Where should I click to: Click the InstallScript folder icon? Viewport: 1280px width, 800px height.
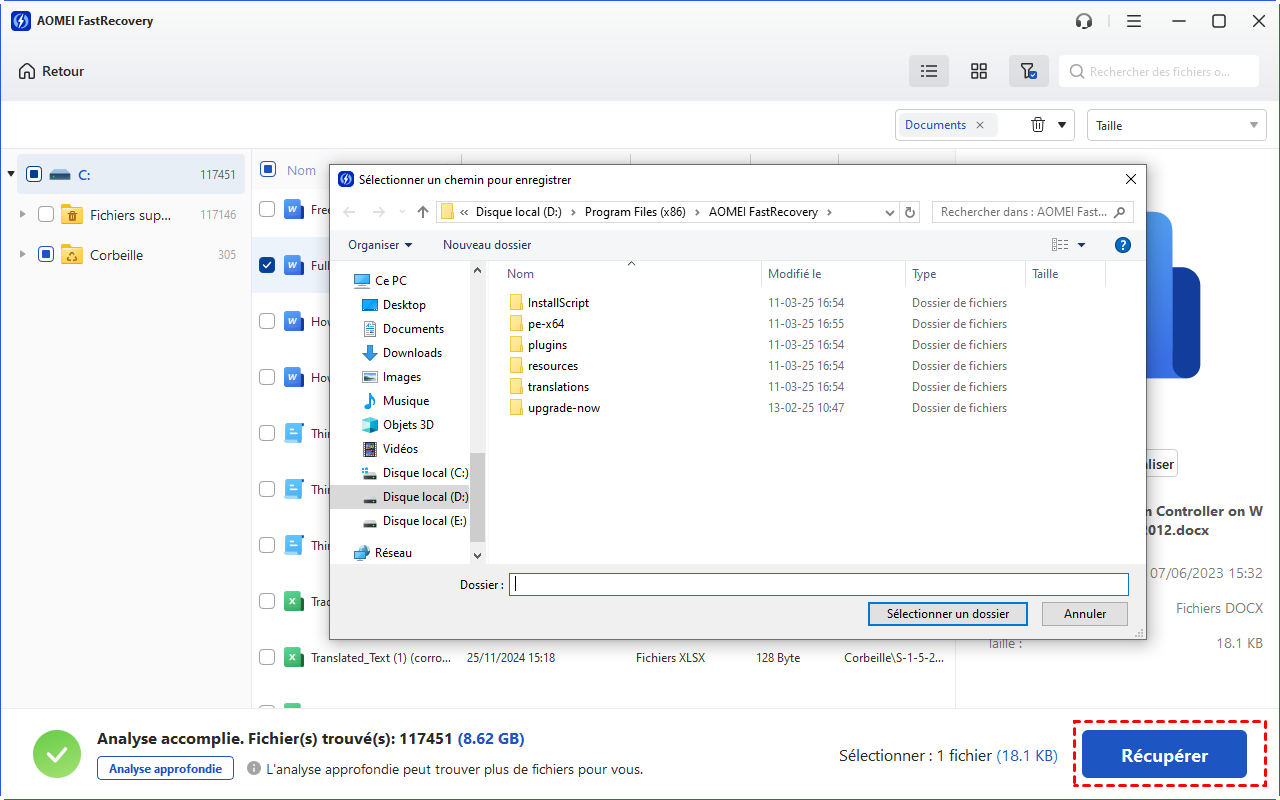tap(516, 303)
